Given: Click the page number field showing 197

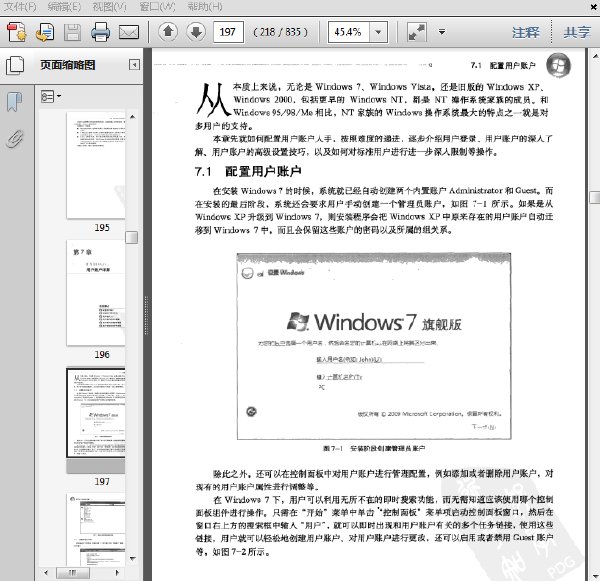Looking at the screenshot, I should pos(228,32).
